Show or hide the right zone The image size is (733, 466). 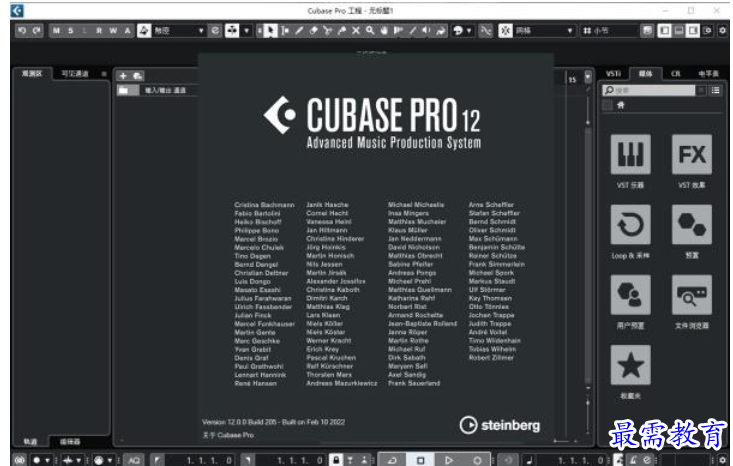(693, 31)
